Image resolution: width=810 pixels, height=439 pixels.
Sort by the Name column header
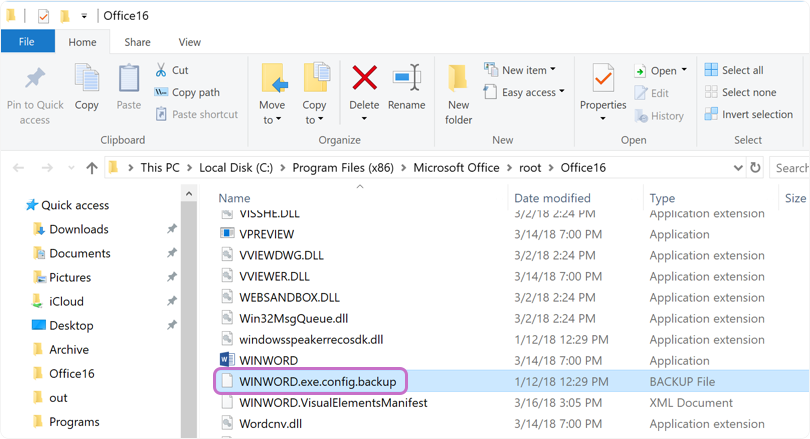click(234, 198)
